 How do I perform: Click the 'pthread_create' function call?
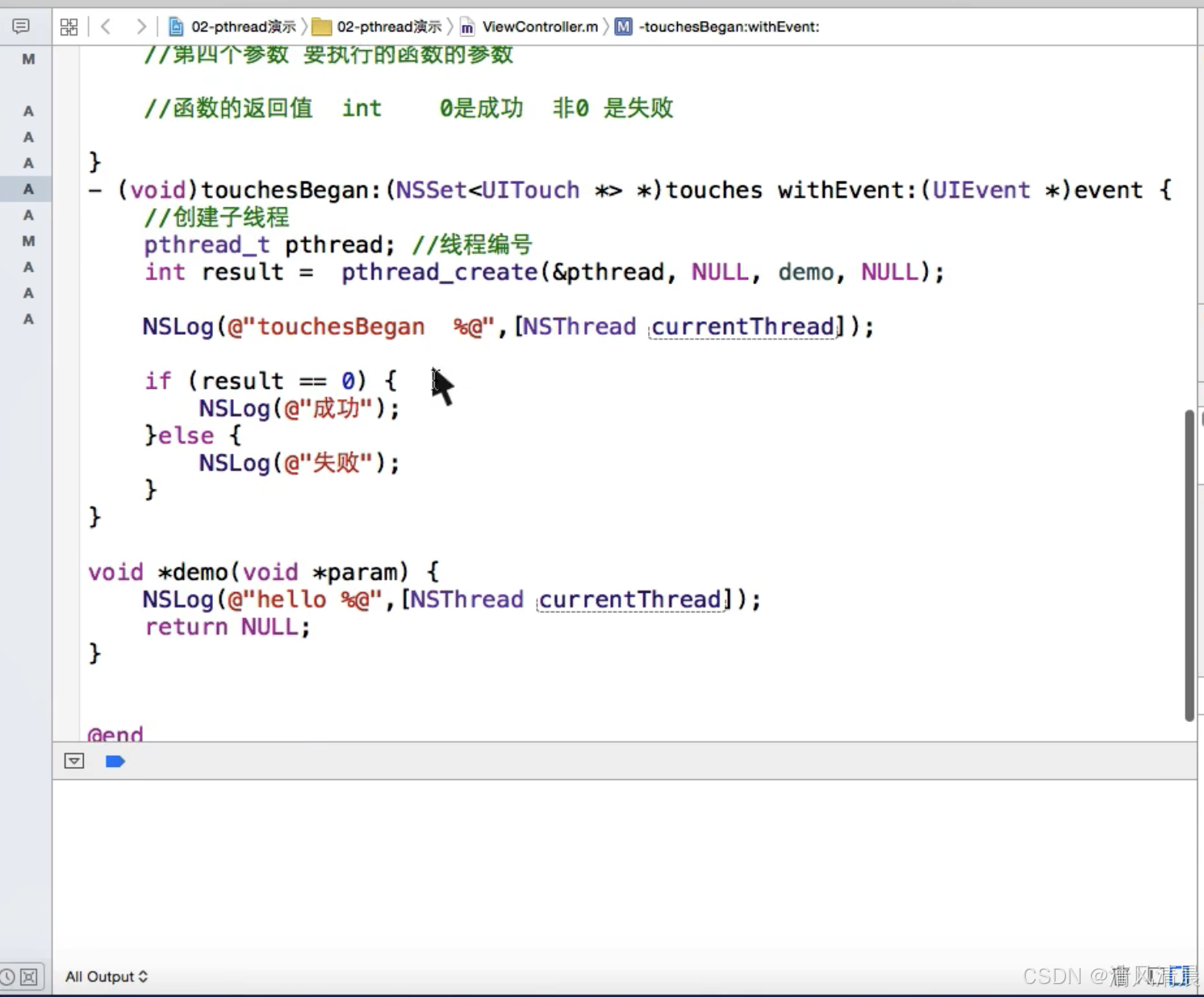[x=440, y=272]
